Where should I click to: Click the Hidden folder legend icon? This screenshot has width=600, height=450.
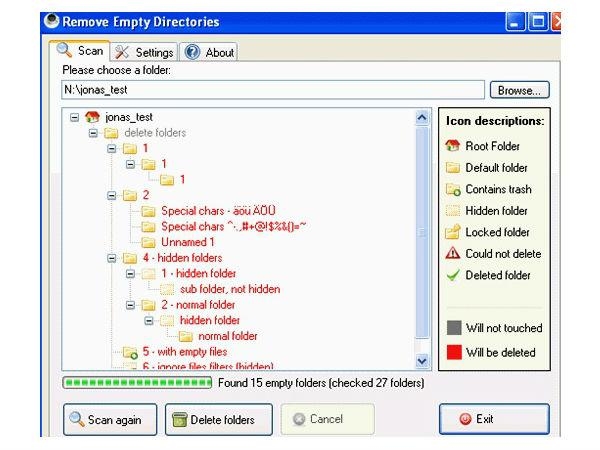click(x=453, y=211)
